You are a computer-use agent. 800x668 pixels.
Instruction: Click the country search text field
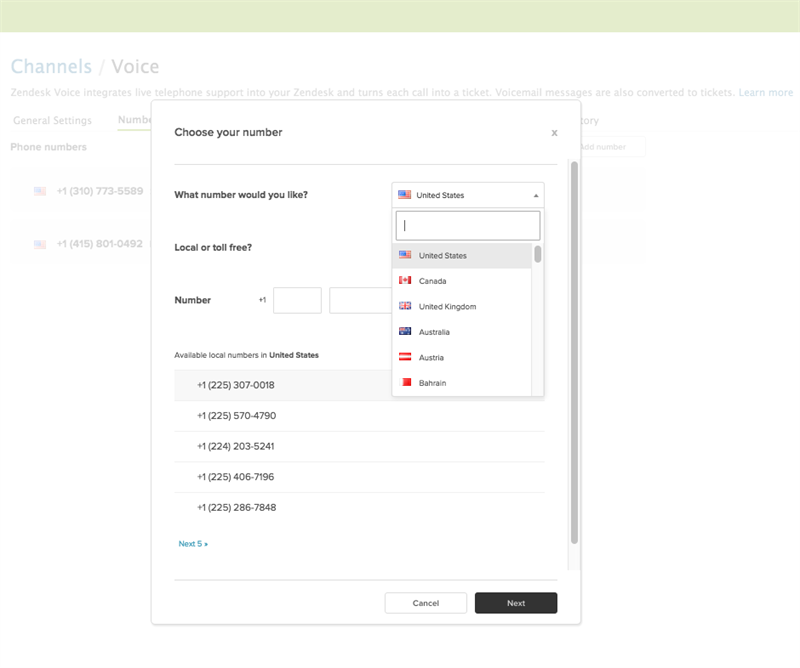(x=467, y=226)
